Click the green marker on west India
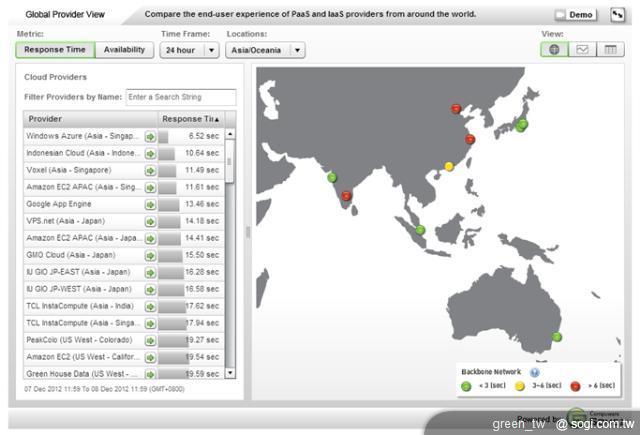Viewport: 640px width, 435px height. click(x=332, y=177)
